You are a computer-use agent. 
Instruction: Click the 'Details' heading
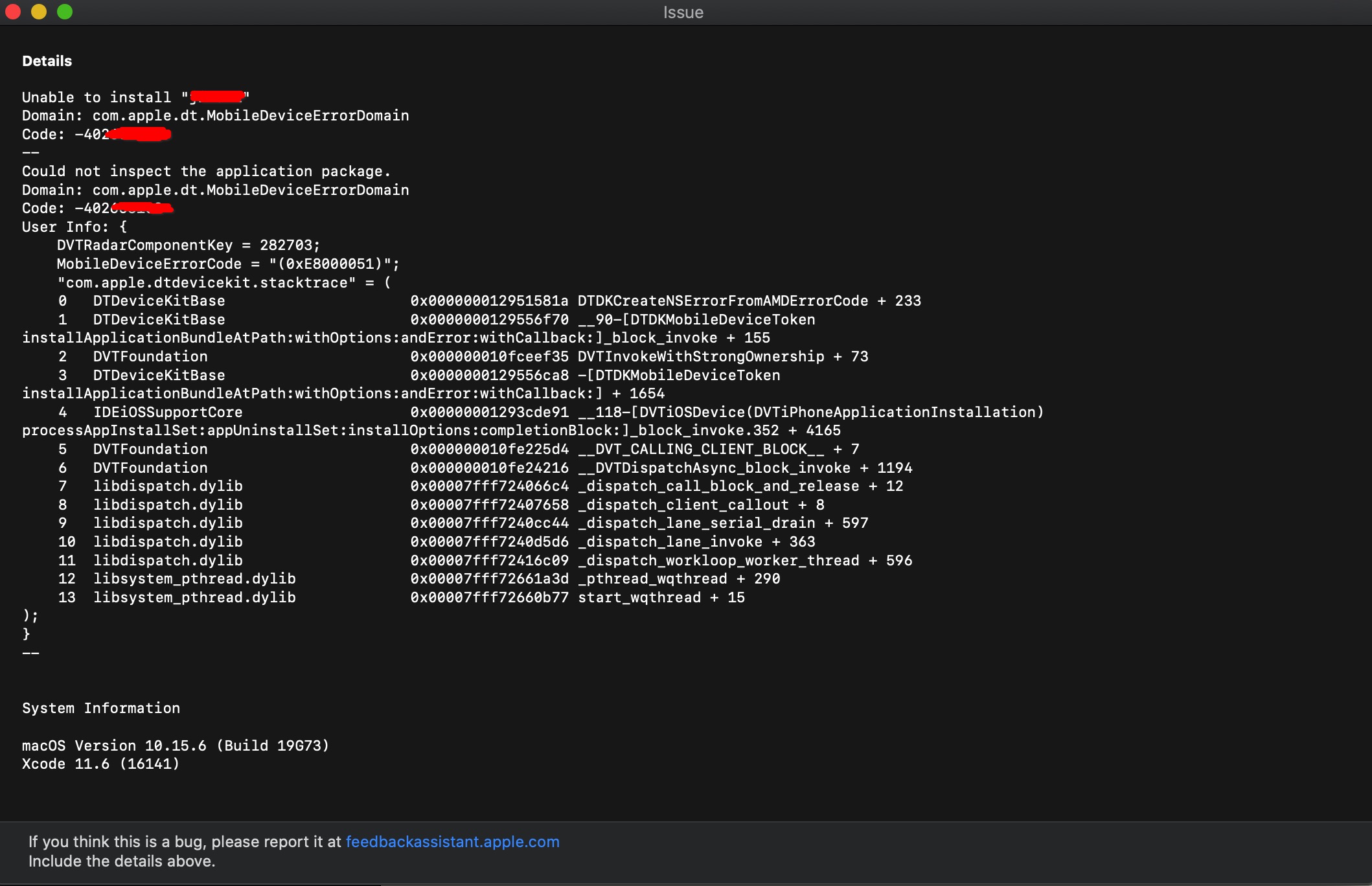(x=47, y=61)
